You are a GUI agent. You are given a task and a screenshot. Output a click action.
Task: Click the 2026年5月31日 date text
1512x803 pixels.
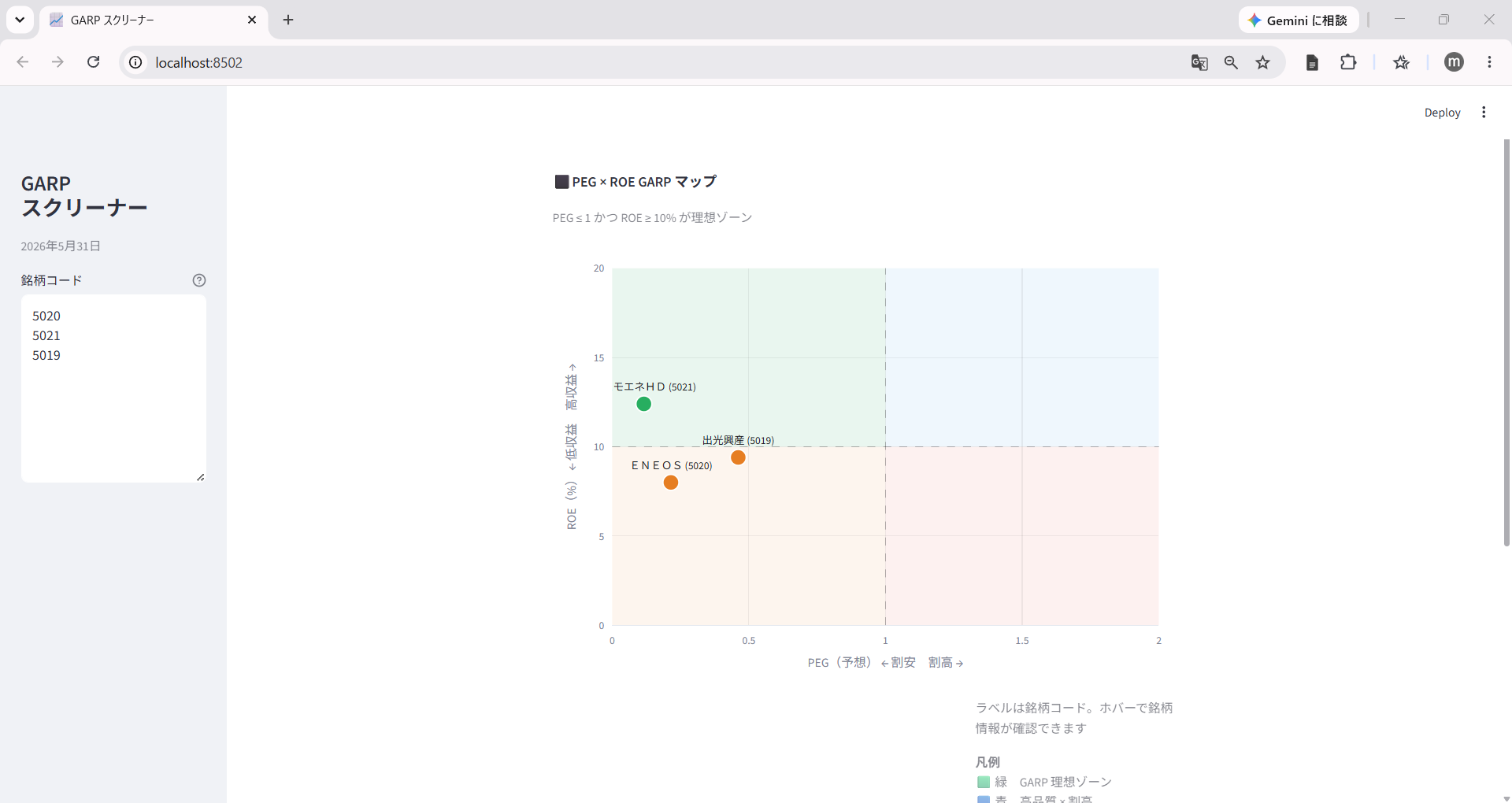click(x=61, y=246)
